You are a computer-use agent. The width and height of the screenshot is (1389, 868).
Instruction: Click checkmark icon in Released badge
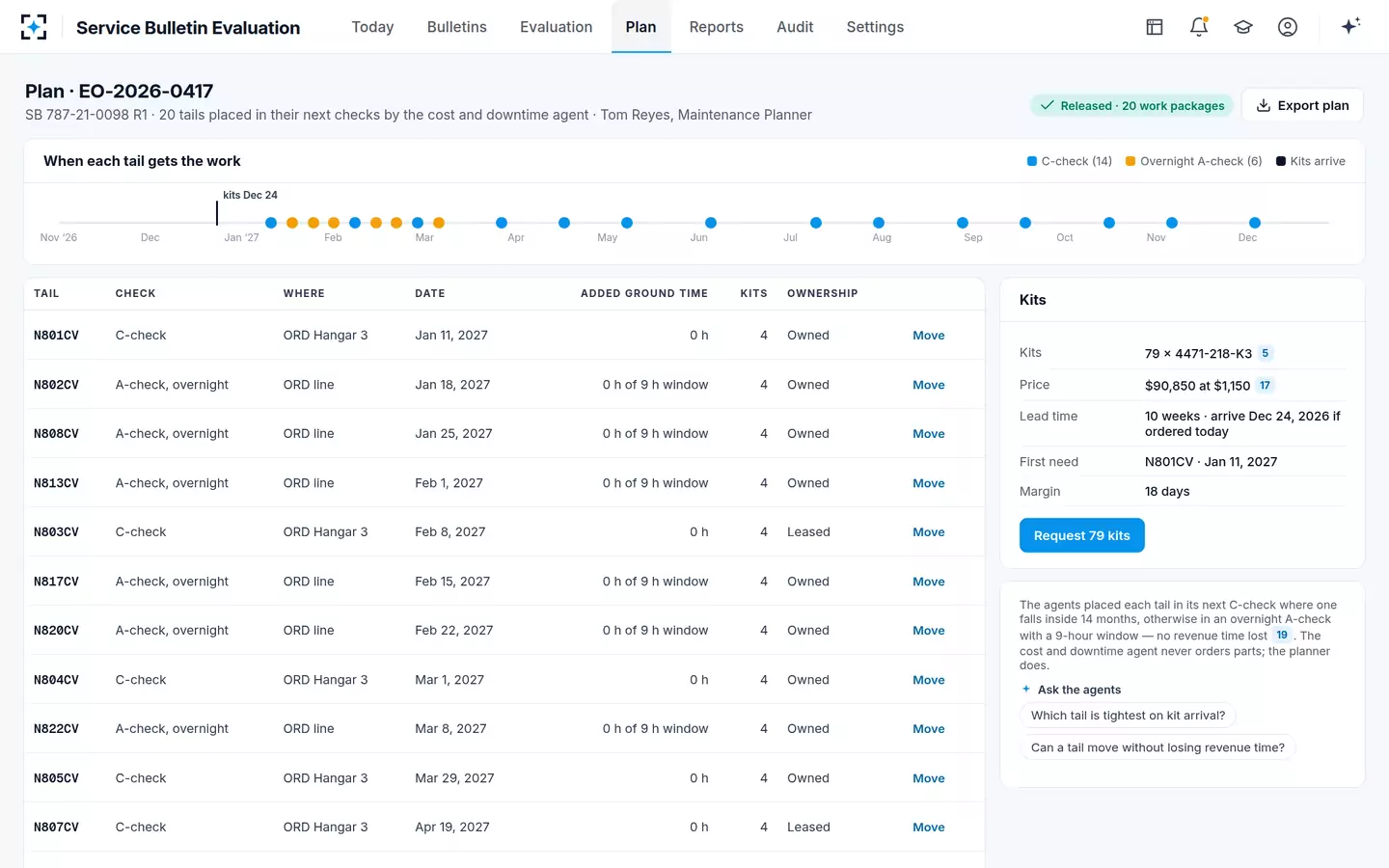point(1048,105)
